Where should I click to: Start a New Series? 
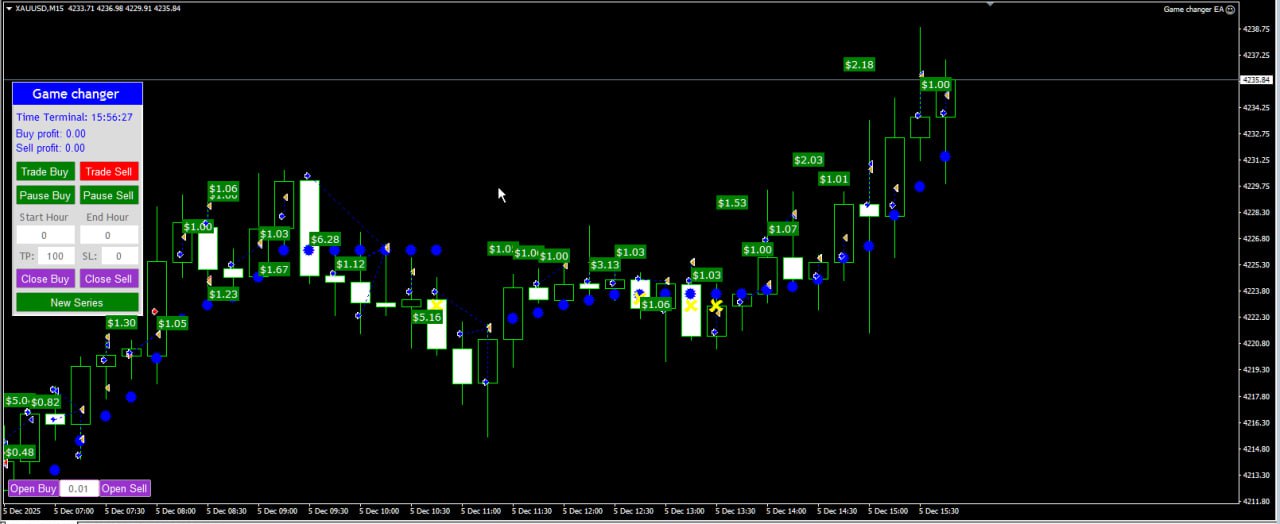(77, 302)
